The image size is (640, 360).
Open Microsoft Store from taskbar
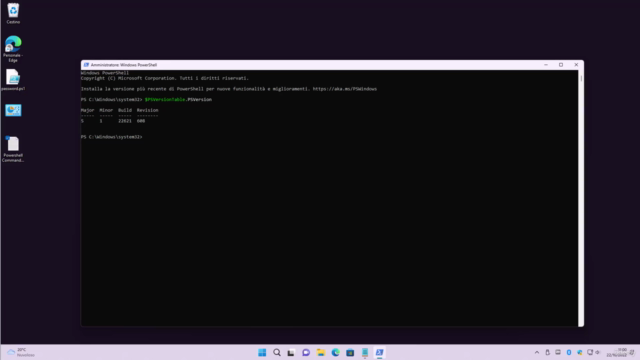(x=350, y=353)
